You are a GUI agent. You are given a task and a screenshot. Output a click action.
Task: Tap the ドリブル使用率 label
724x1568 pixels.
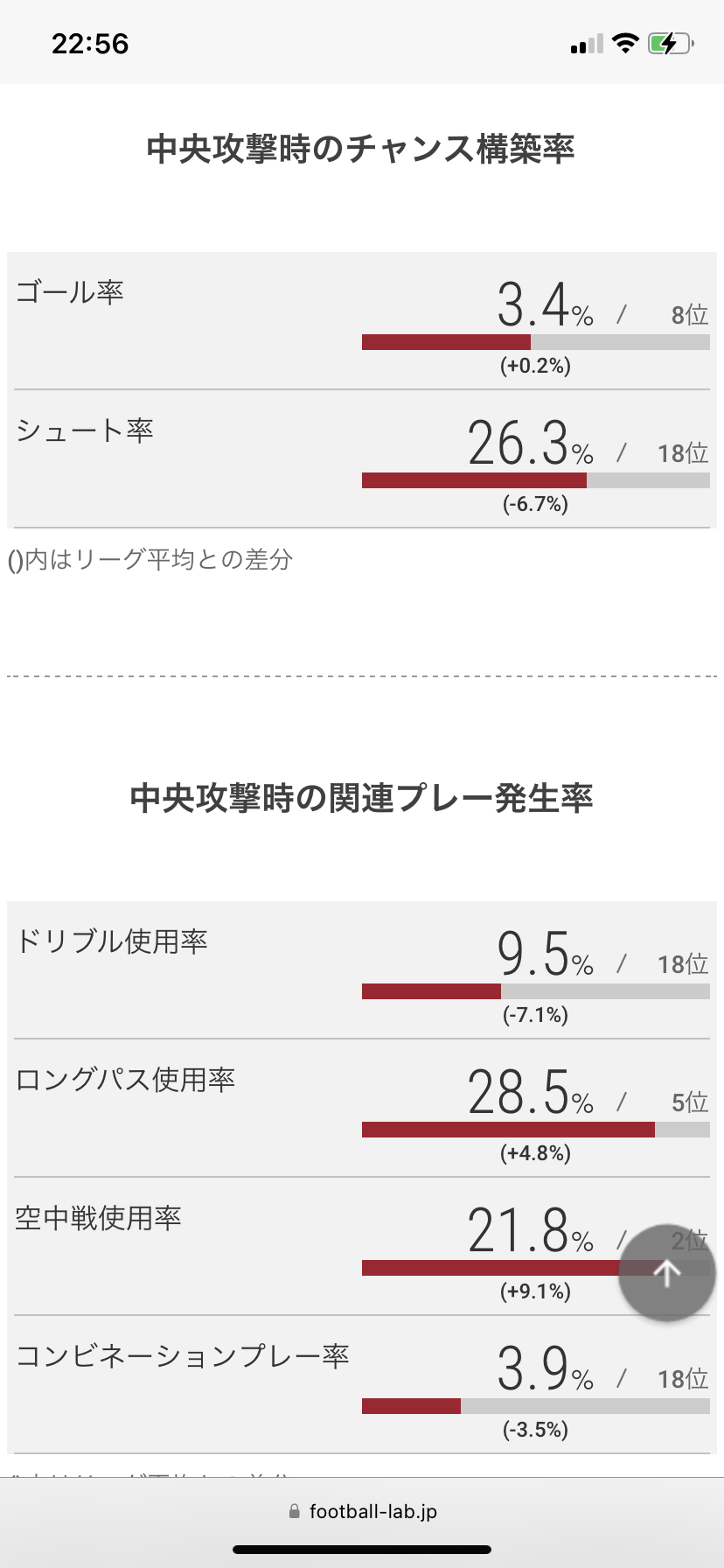pyautogui.click(x=112, y=941)
